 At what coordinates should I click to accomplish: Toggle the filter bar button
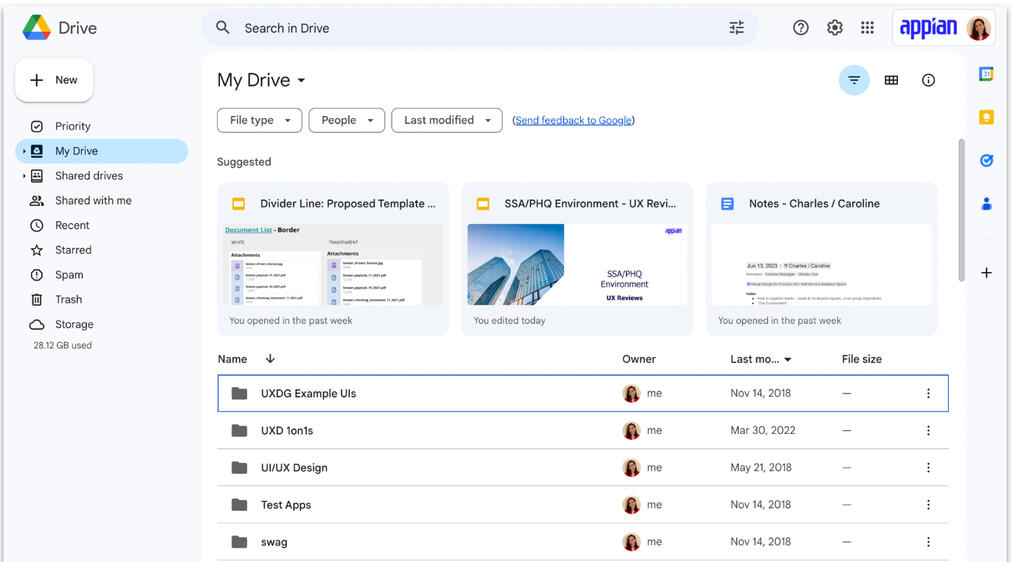click(854, 80)
